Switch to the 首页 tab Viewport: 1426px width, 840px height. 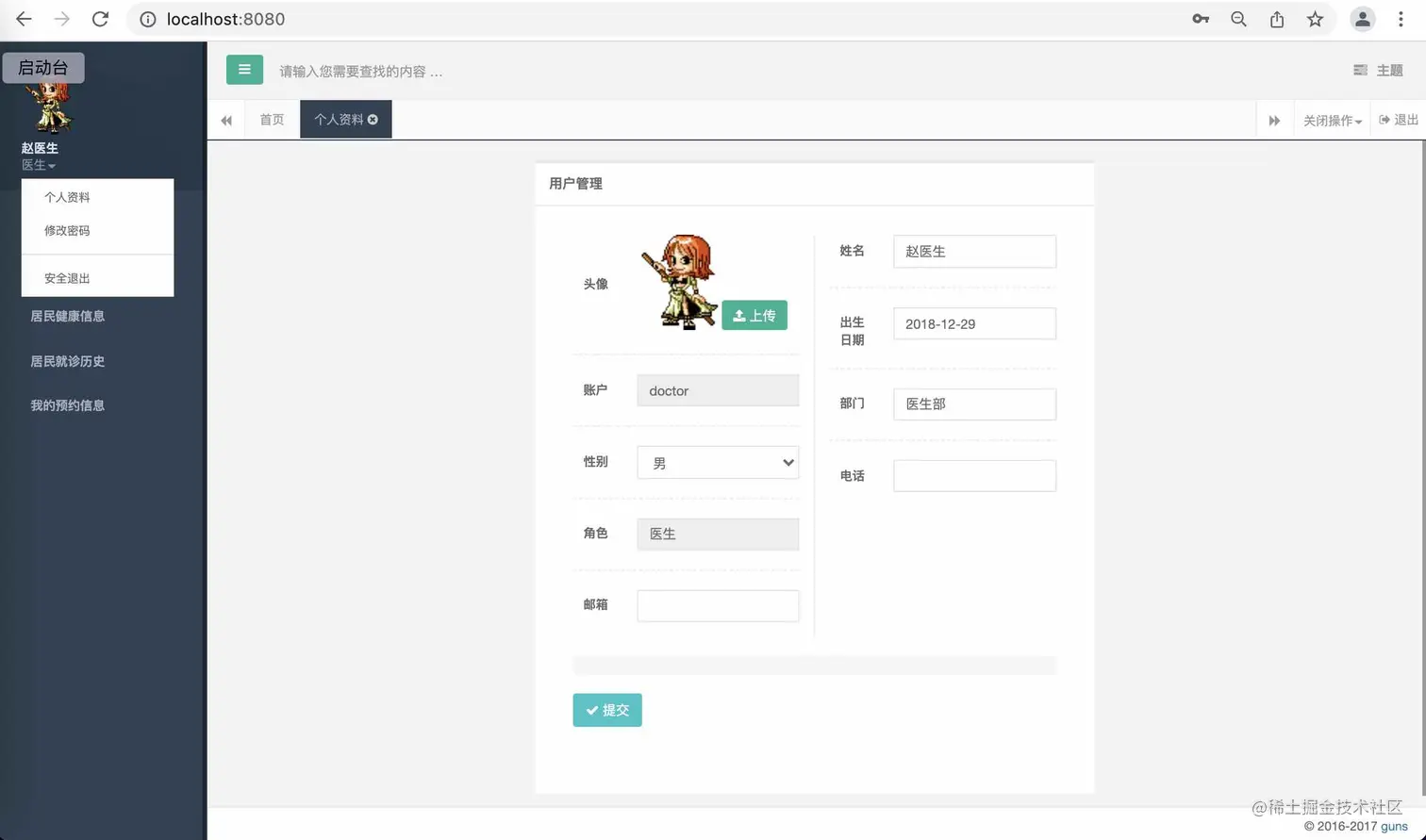pyautogui.click(x=272, y=120)
